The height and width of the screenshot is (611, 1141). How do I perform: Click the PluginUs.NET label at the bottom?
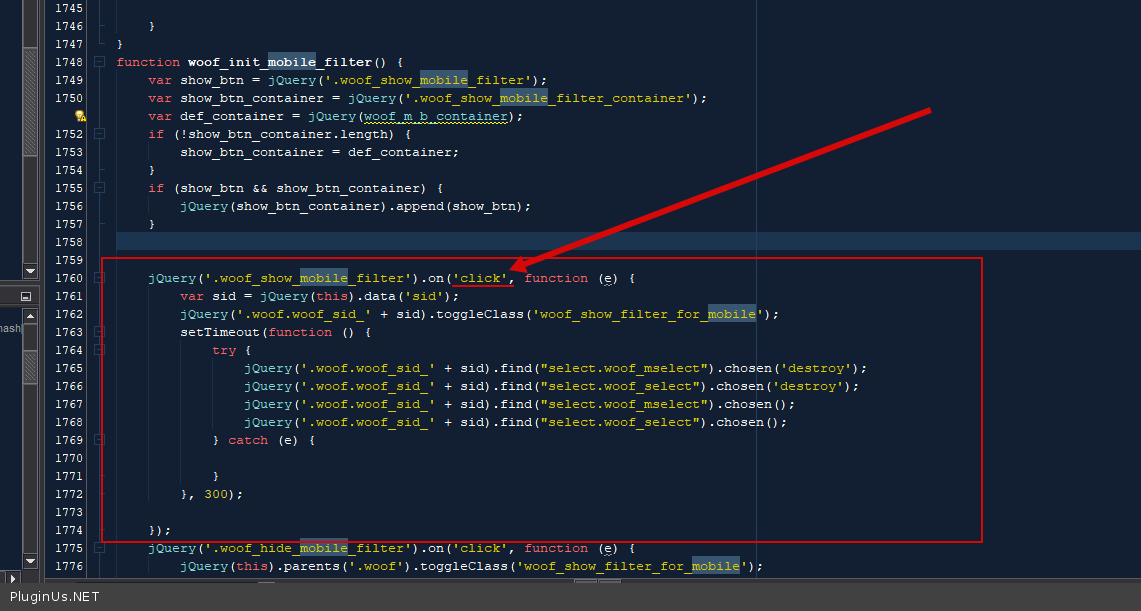[x=54, y=596]
